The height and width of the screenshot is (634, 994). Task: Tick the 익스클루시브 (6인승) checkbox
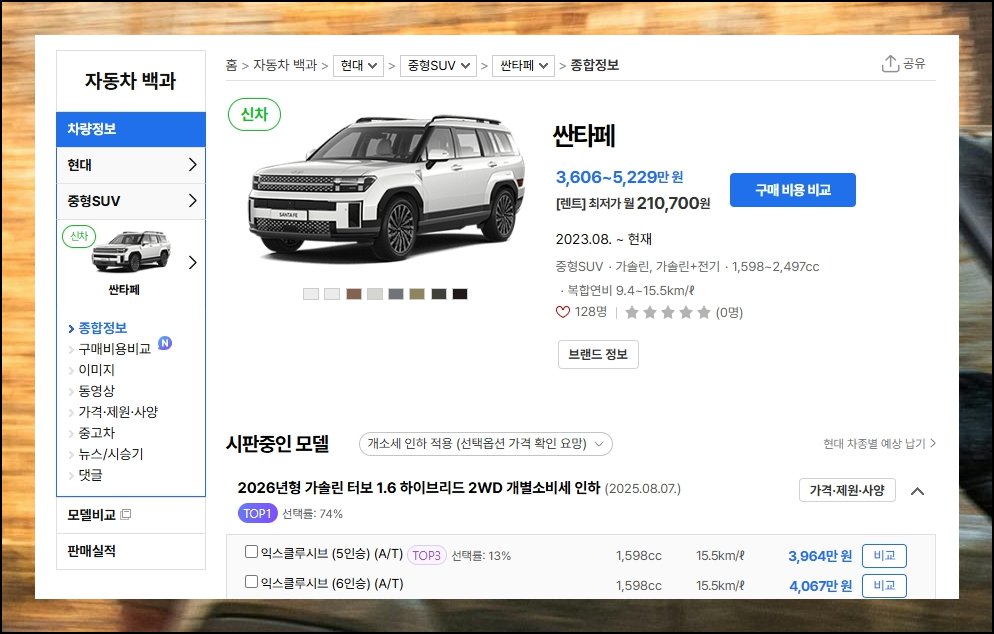252,581
